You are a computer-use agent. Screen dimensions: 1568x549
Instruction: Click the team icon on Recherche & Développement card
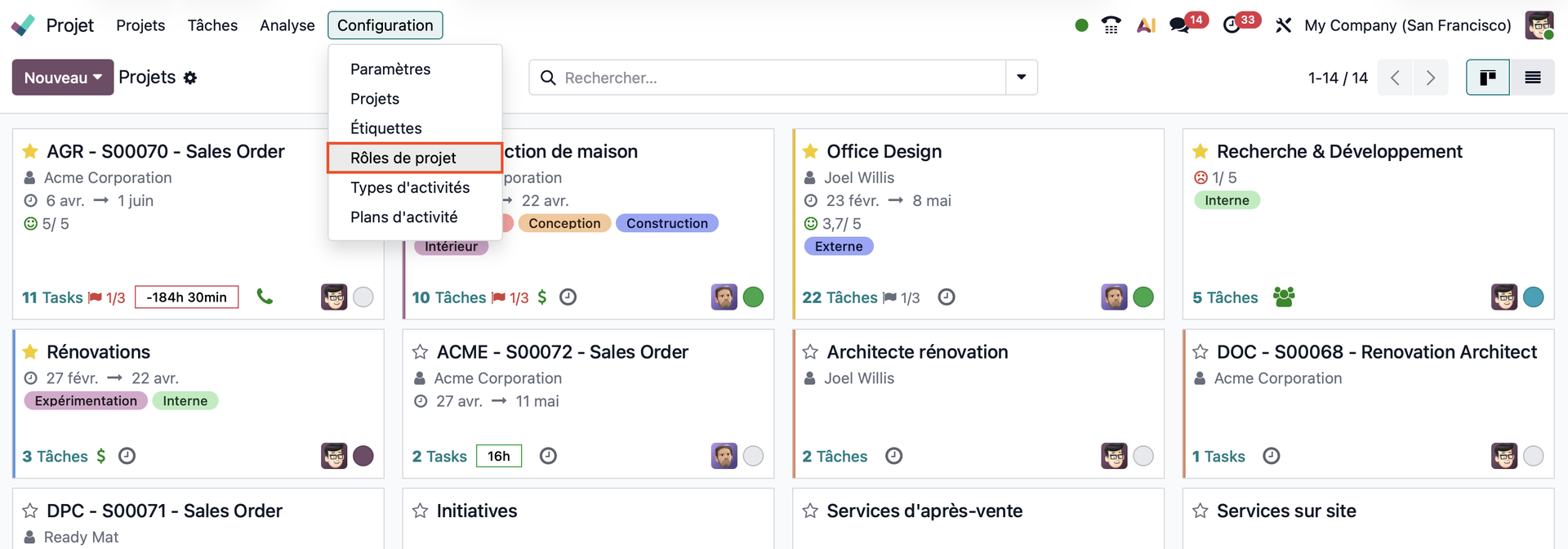click(1283, 297)
